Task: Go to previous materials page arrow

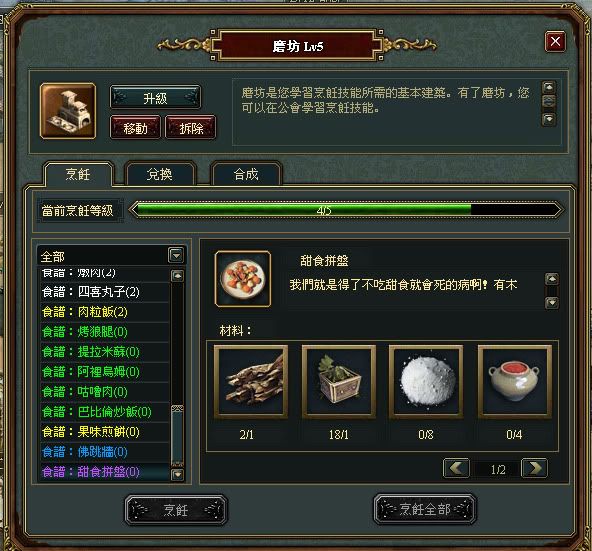Action: (x=456, y=468)
